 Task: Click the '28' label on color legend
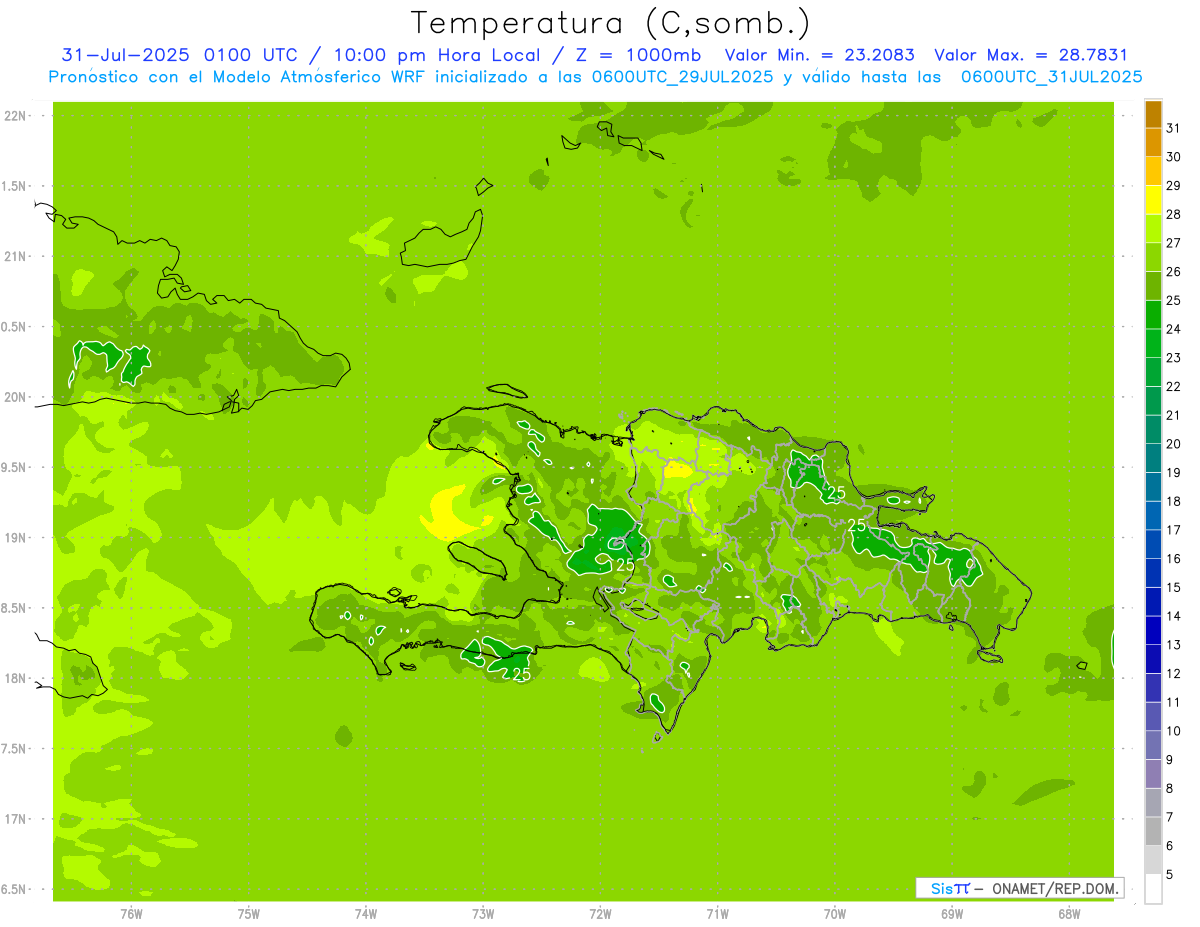(1174, 215)
